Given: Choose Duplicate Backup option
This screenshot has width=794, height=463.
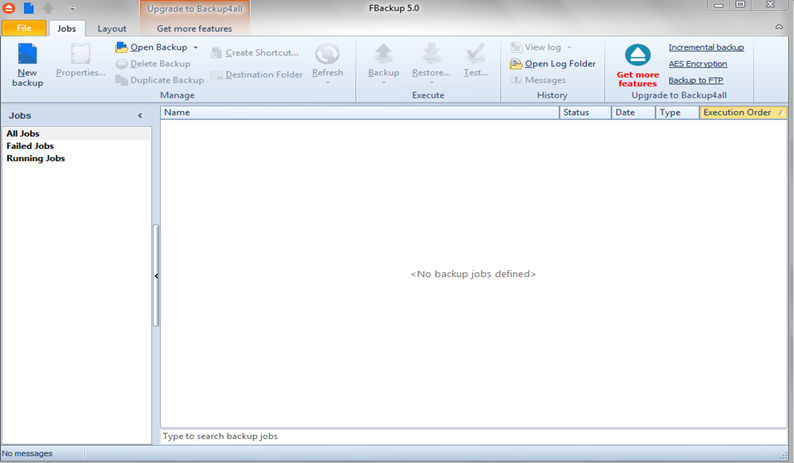Looking at the screenshot, I should [160, 80].
